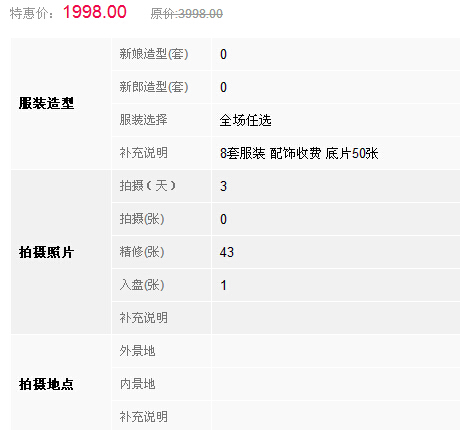Viewport: 460px width, 430px height.
Task: Click the 内景地 row label
Action: (x=138, y=384)
